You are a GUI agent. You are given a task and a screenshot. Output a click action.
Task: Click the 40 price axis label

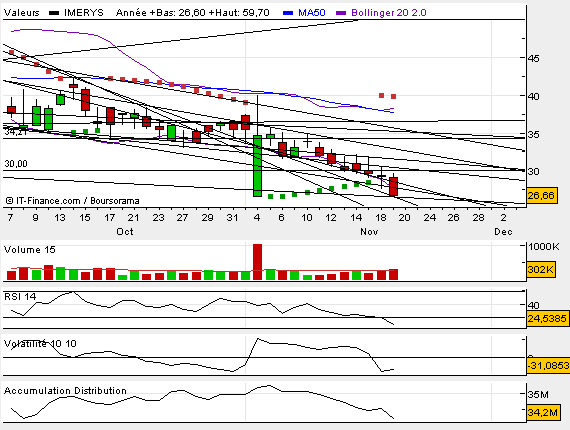[x=534, y=96]
